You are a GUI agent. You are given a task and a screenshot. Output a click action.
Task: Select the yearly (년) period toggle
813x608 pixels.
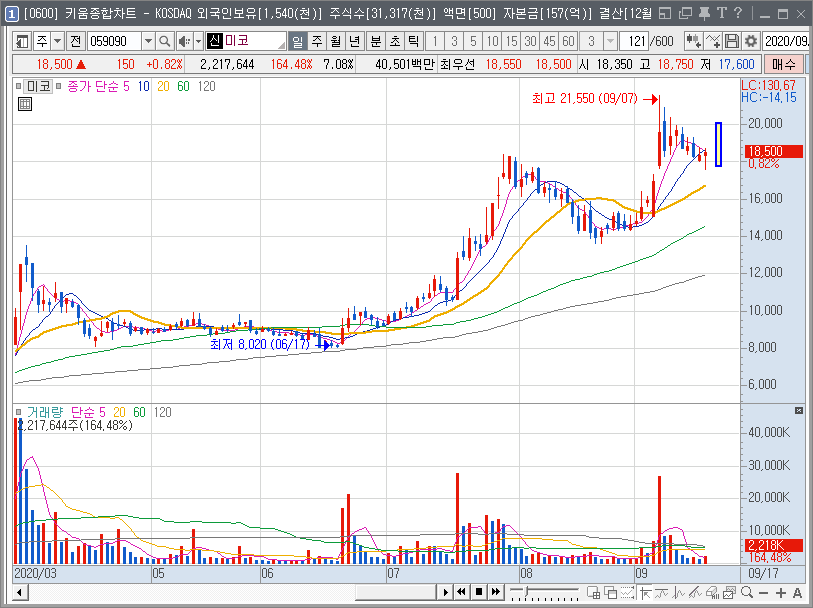(x=355, y=41)
